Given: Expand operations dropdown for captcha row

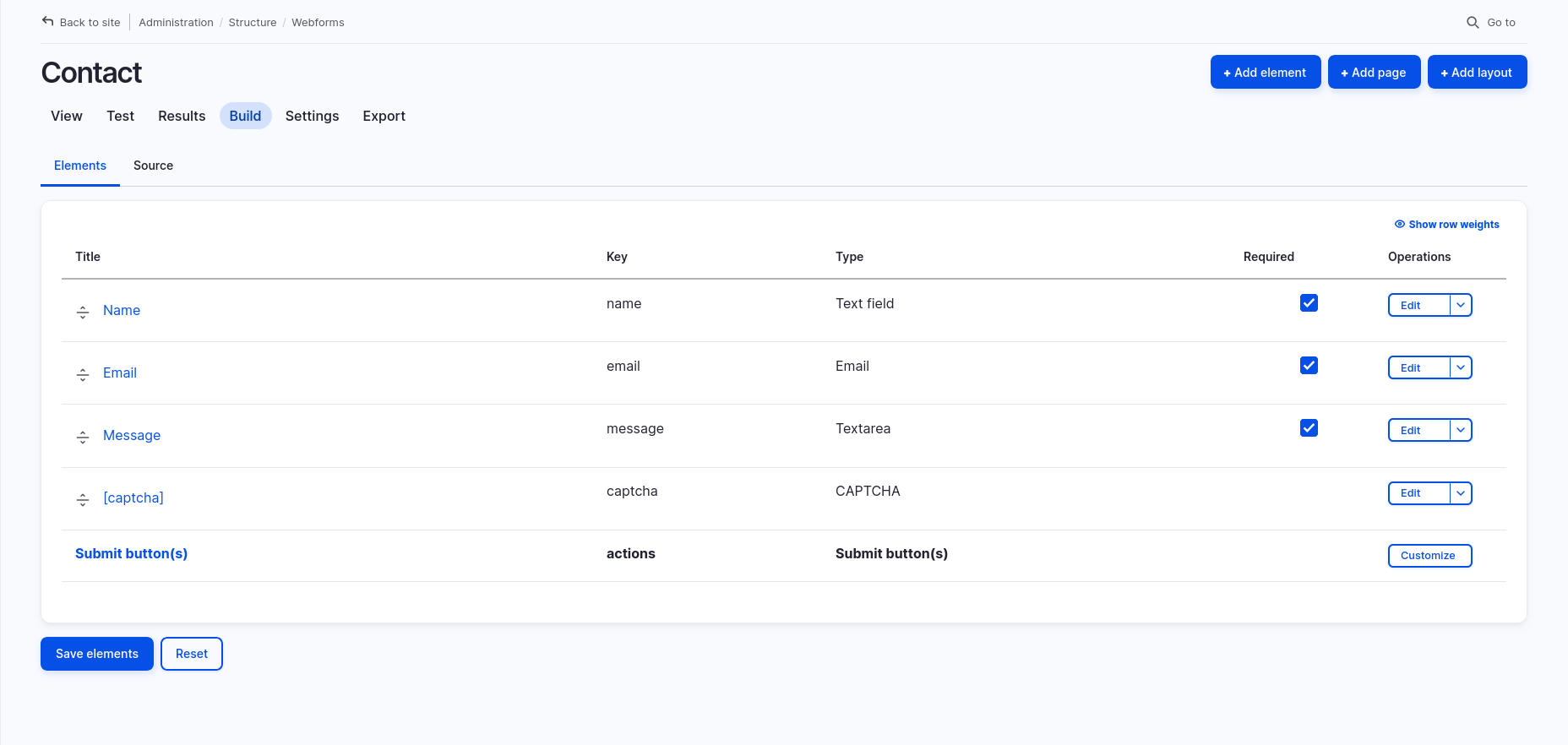Looking at the screenshot, I should 1461,493.
